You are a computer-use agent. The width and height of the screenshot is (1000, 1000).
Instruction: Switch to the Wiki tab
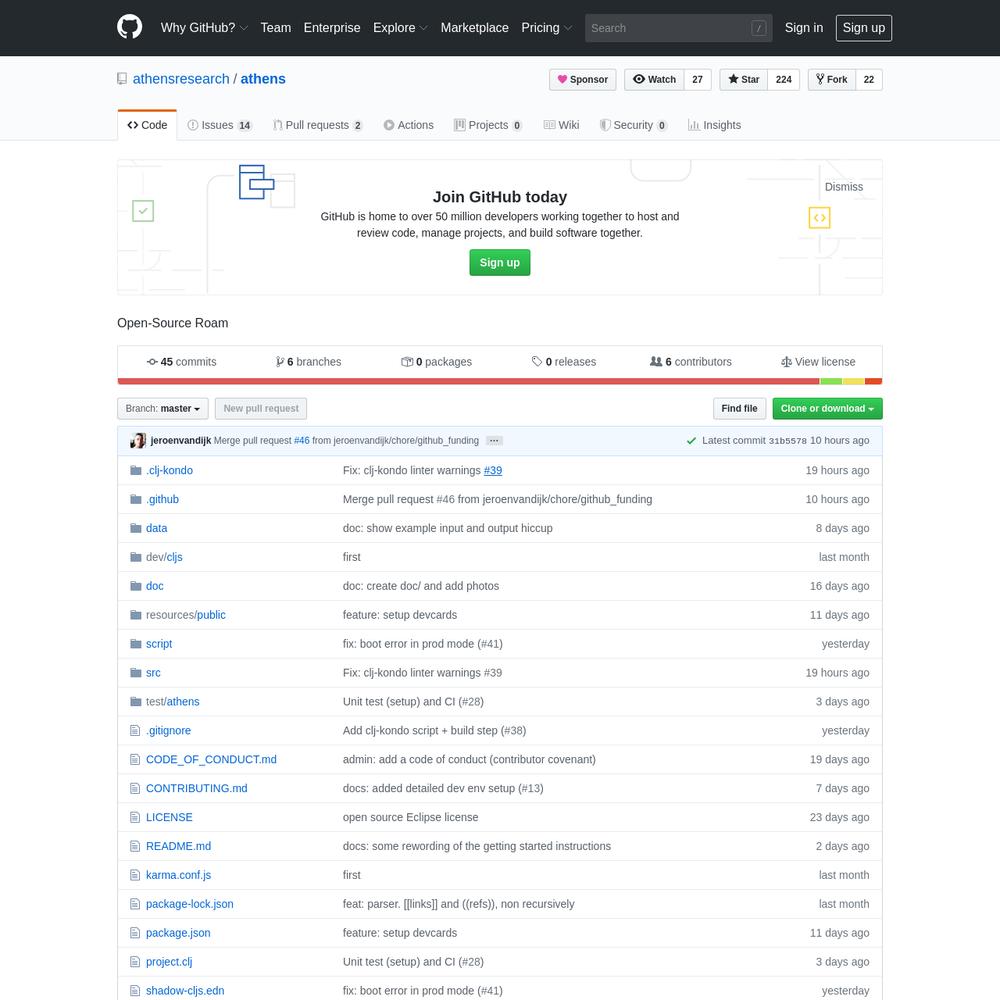[x=561, y=125]
